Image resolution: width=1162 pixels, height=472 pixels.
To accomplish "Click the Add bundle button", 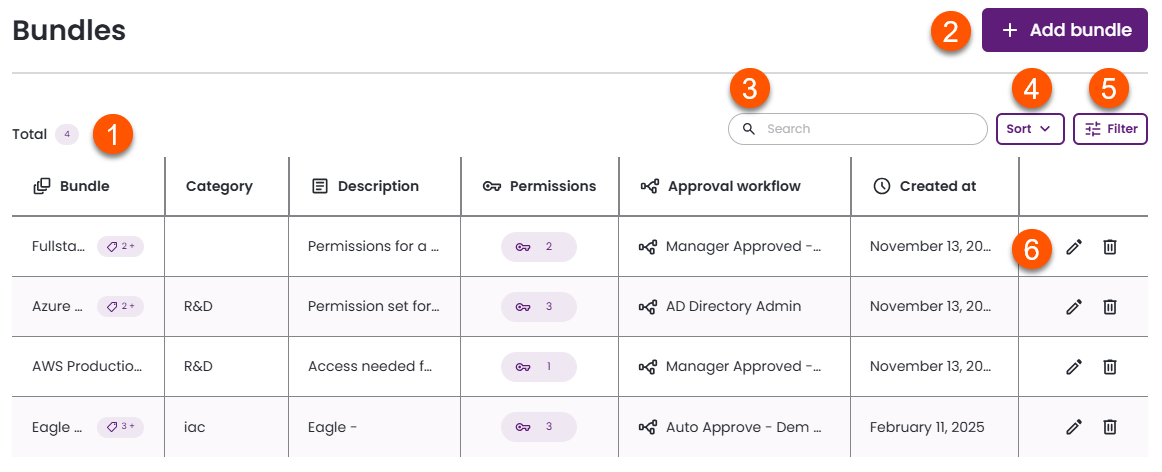I will pyautogui.click(x=1065, y=30).
